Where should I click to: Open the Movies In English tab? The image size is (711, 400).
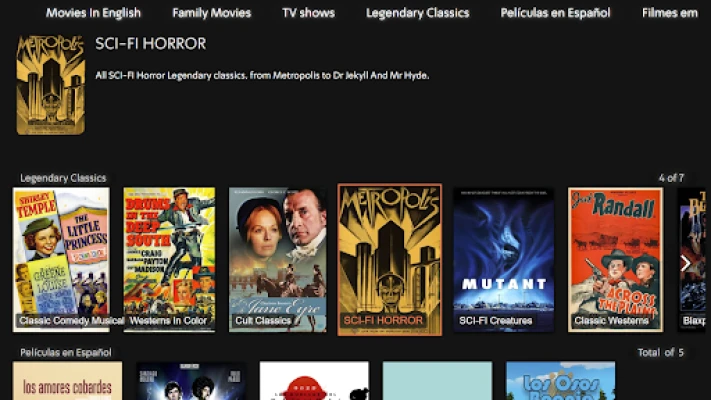(x=93, y=13)
